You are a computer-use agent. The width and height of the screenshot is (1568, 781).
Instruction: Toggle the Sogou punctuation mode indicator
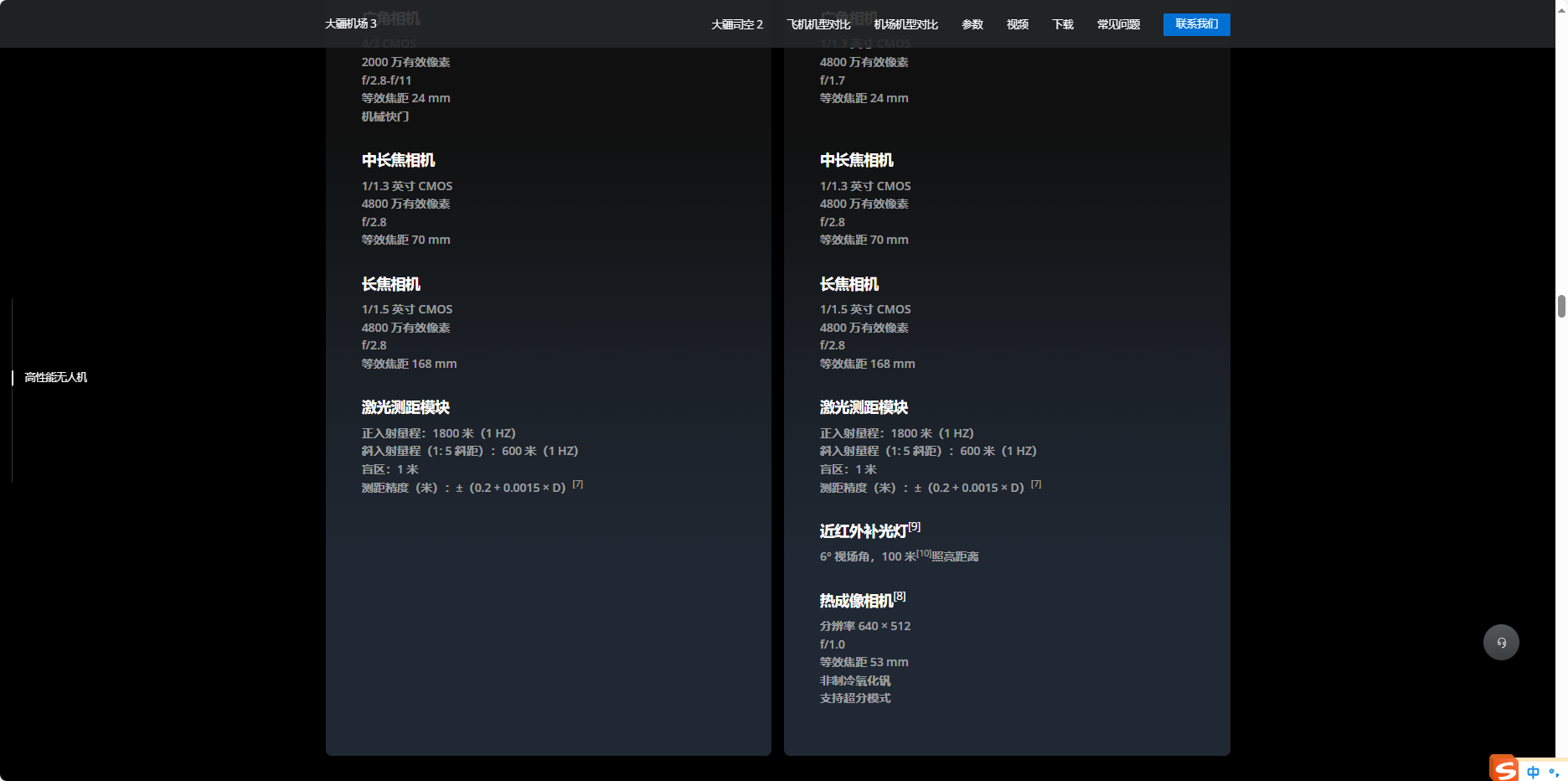[x=1554, y=772]
